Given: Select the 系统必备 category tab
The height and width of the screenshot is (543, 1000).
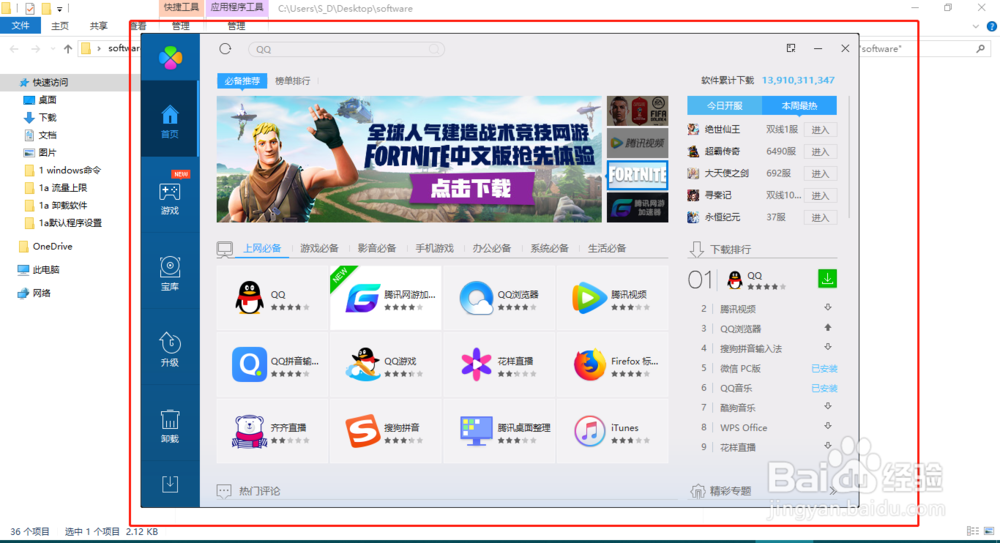Looking at the screenshot, I should tap(549, 248).
